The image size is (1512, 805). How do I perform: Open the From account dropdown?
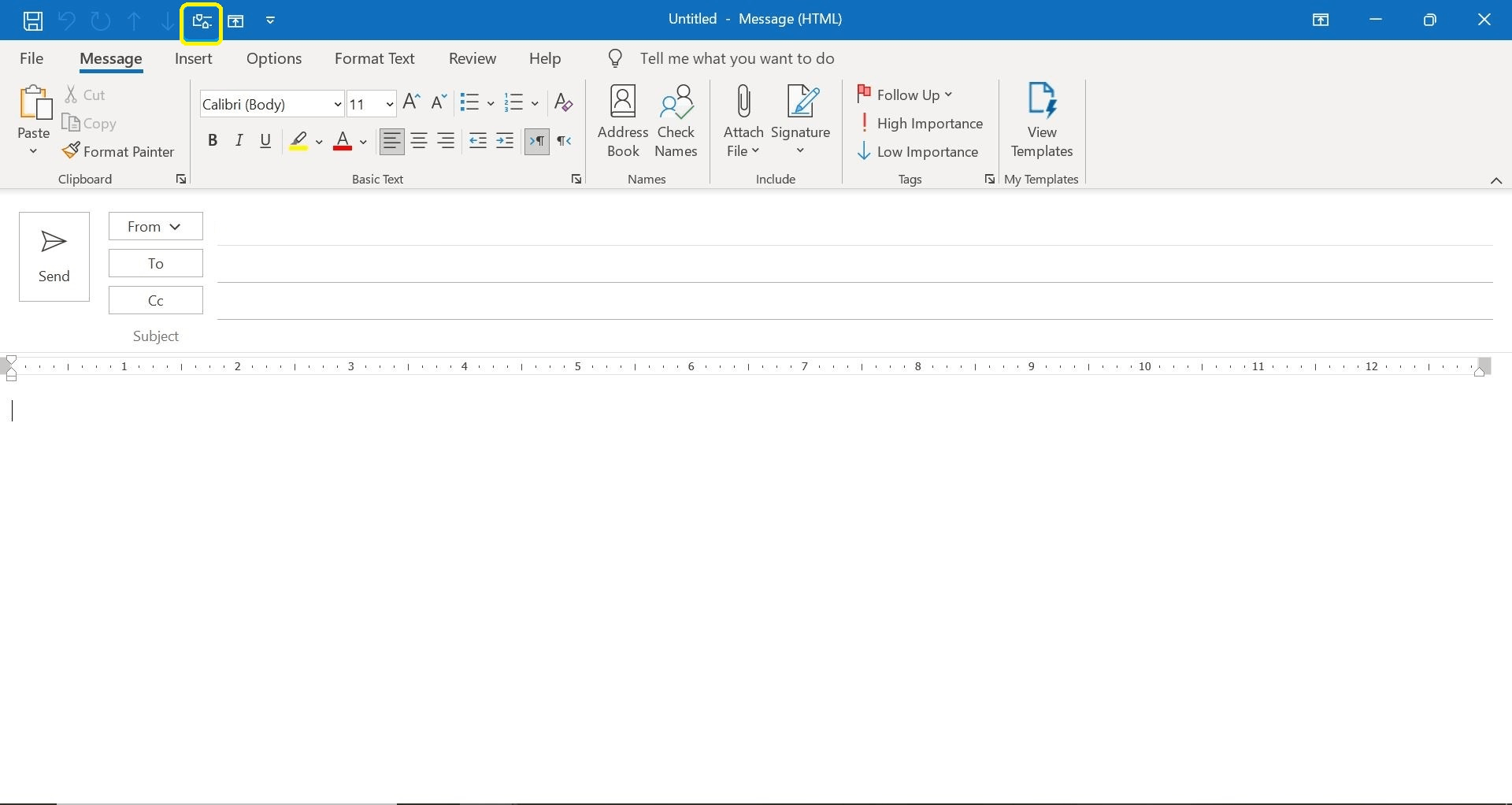155,226
